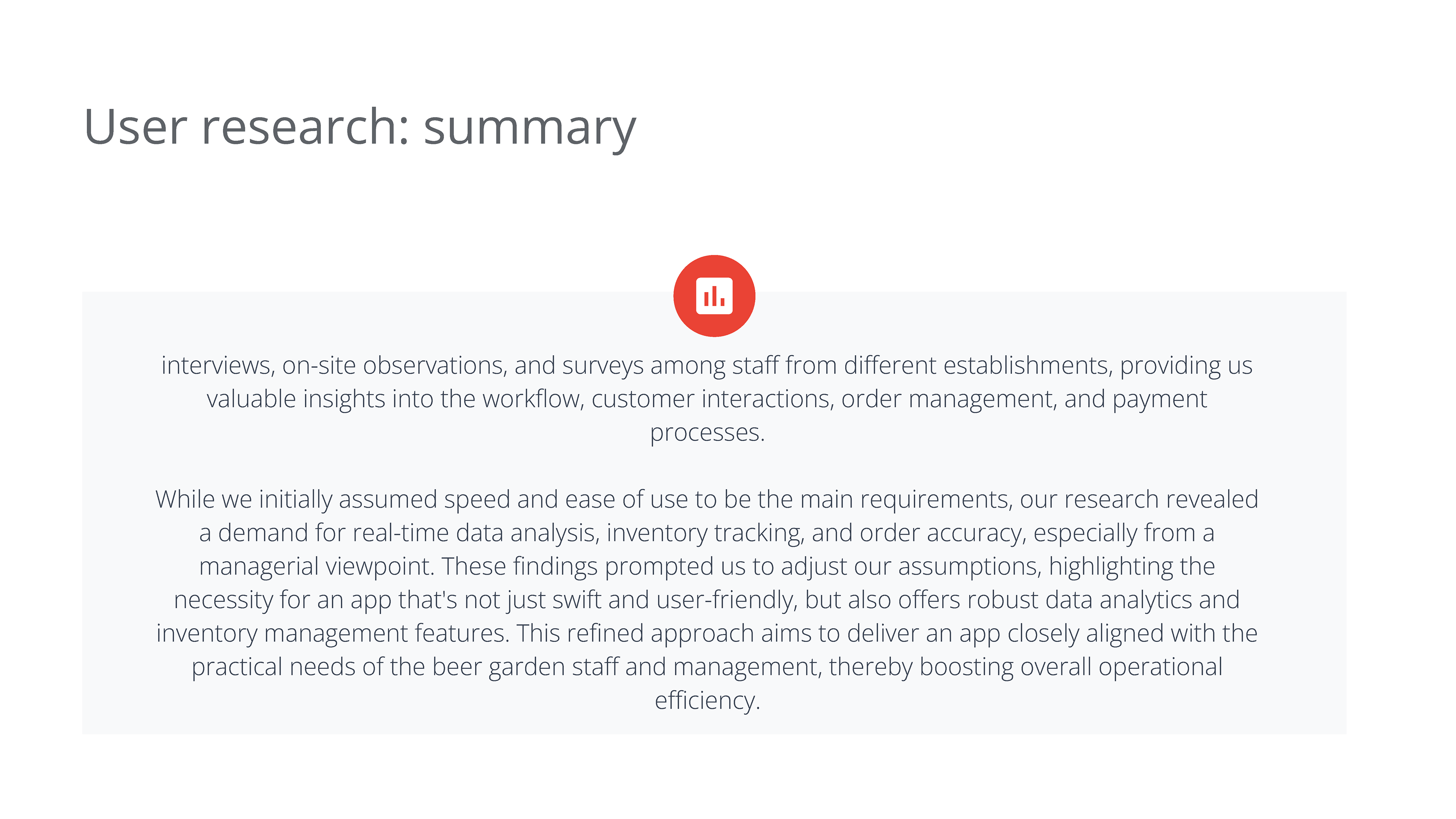Click the line "valuable insights into the workflow"
This screenshot has width=1456, height=819.
tap(707, 399)
